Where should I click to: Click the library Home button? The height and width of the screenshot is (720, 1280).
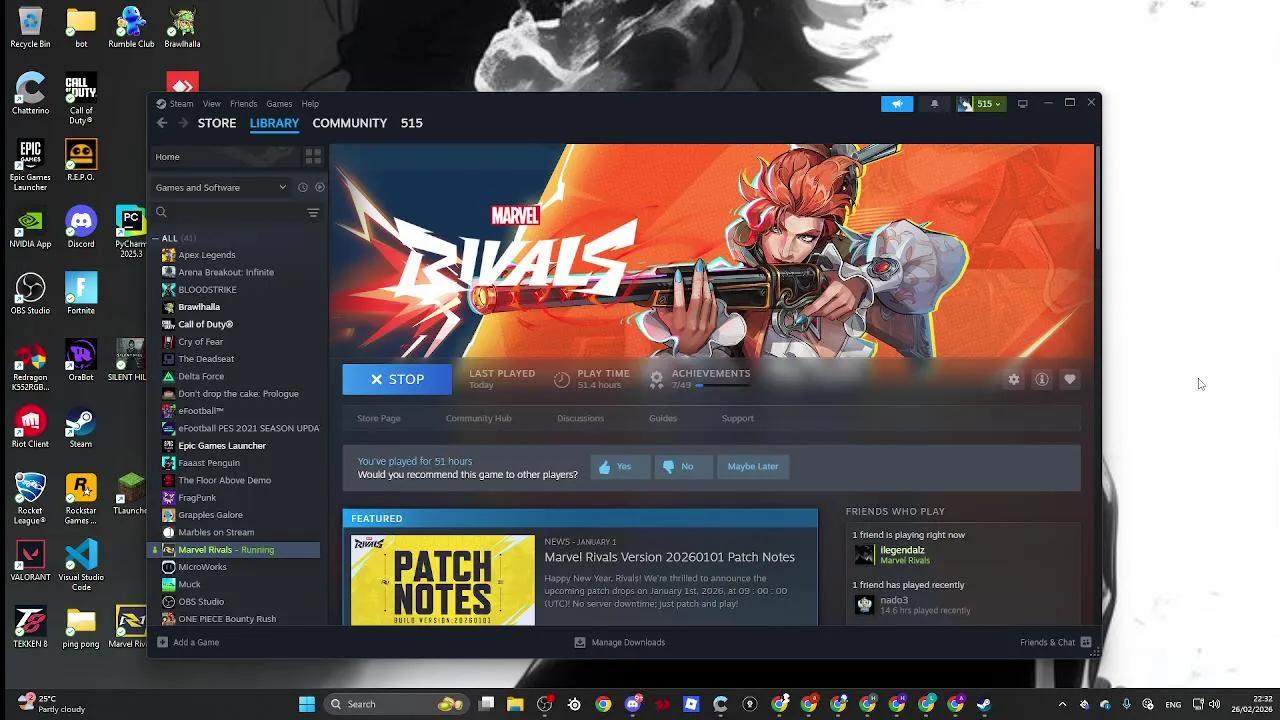pyautogui.click(x=225, y=157)
